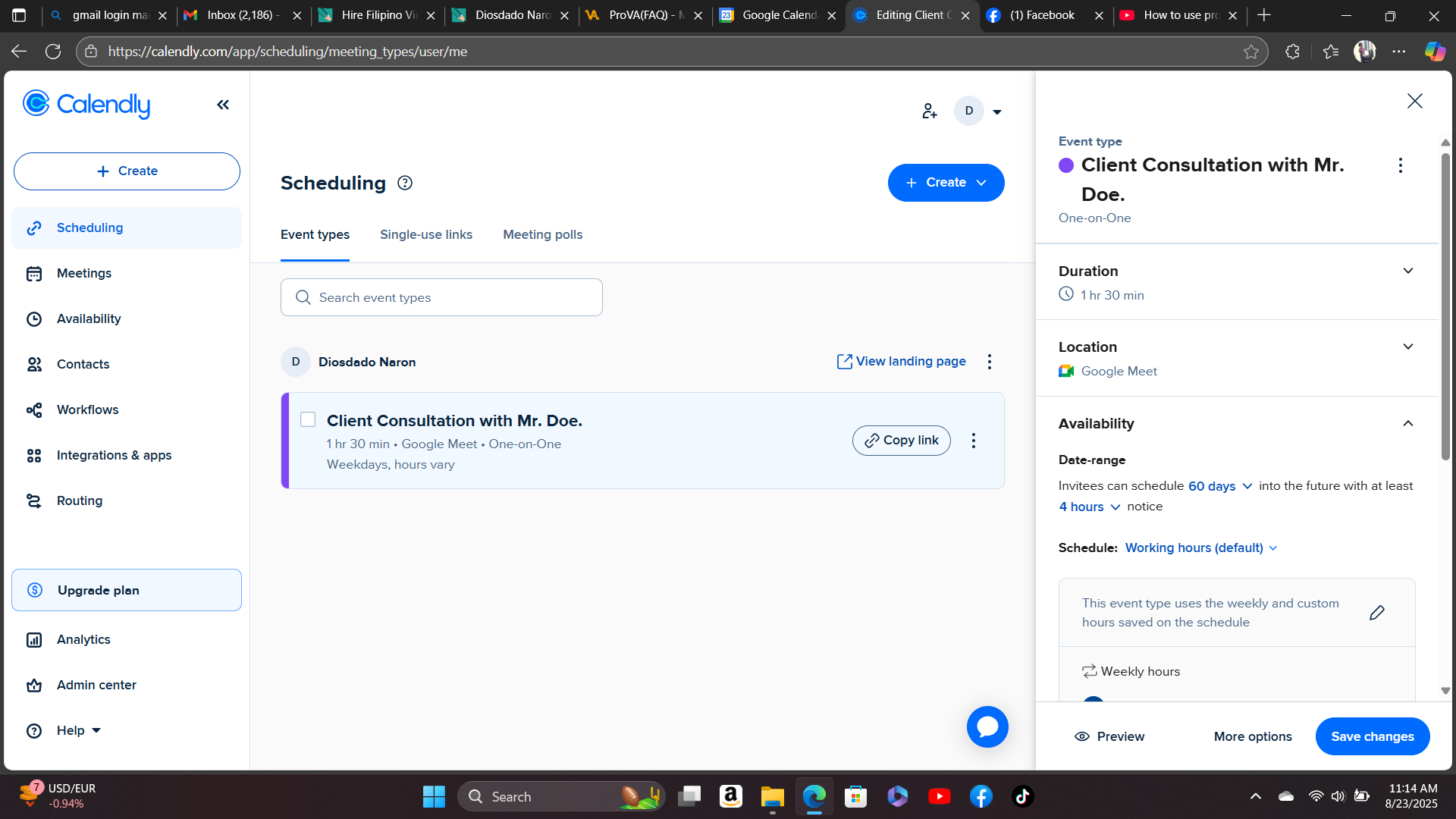The width and height of the screenshot is (1456, 819).
Task: Open the Analytics sidebar item
Action: click(x=83, y=639)
